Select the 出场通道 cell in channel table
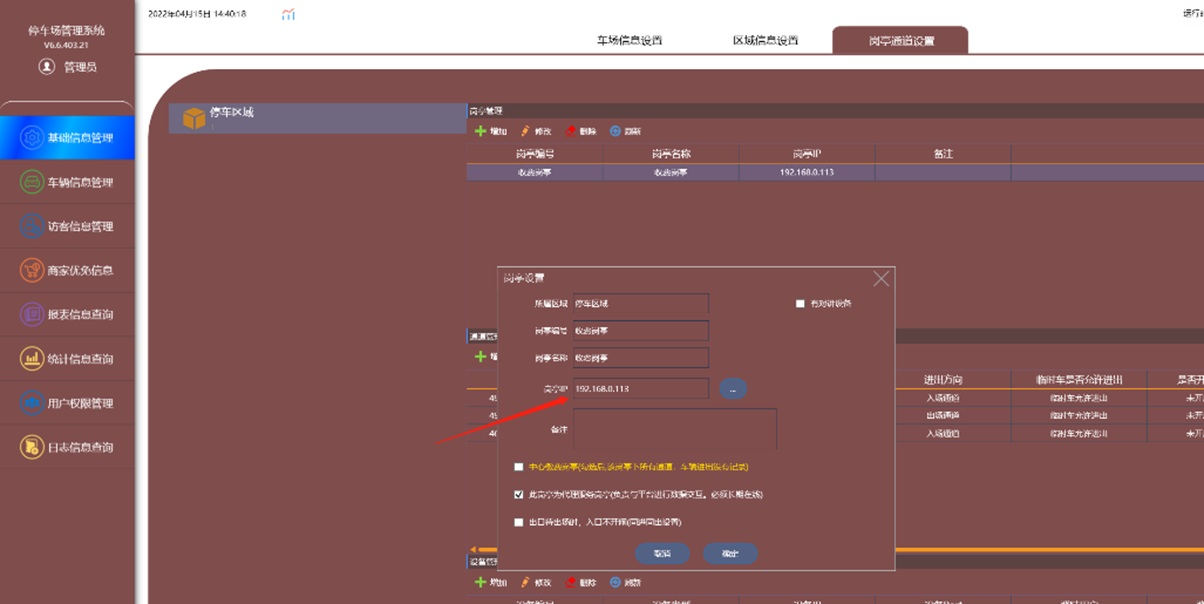This screenshot has width=1204, height=604. click(x=942, y=415)
